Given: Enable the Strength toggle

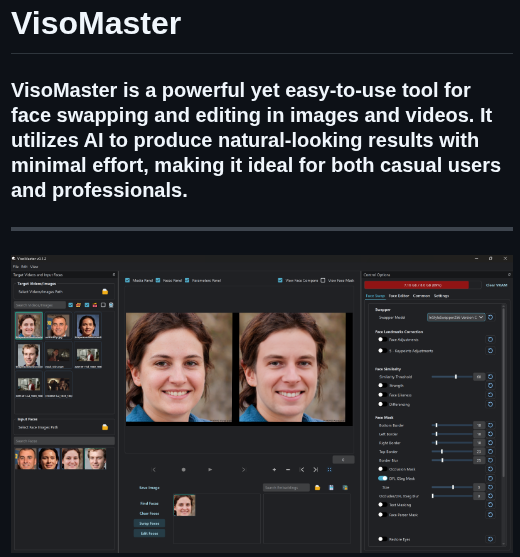Looking at the screenshot, I should point(382,385).
